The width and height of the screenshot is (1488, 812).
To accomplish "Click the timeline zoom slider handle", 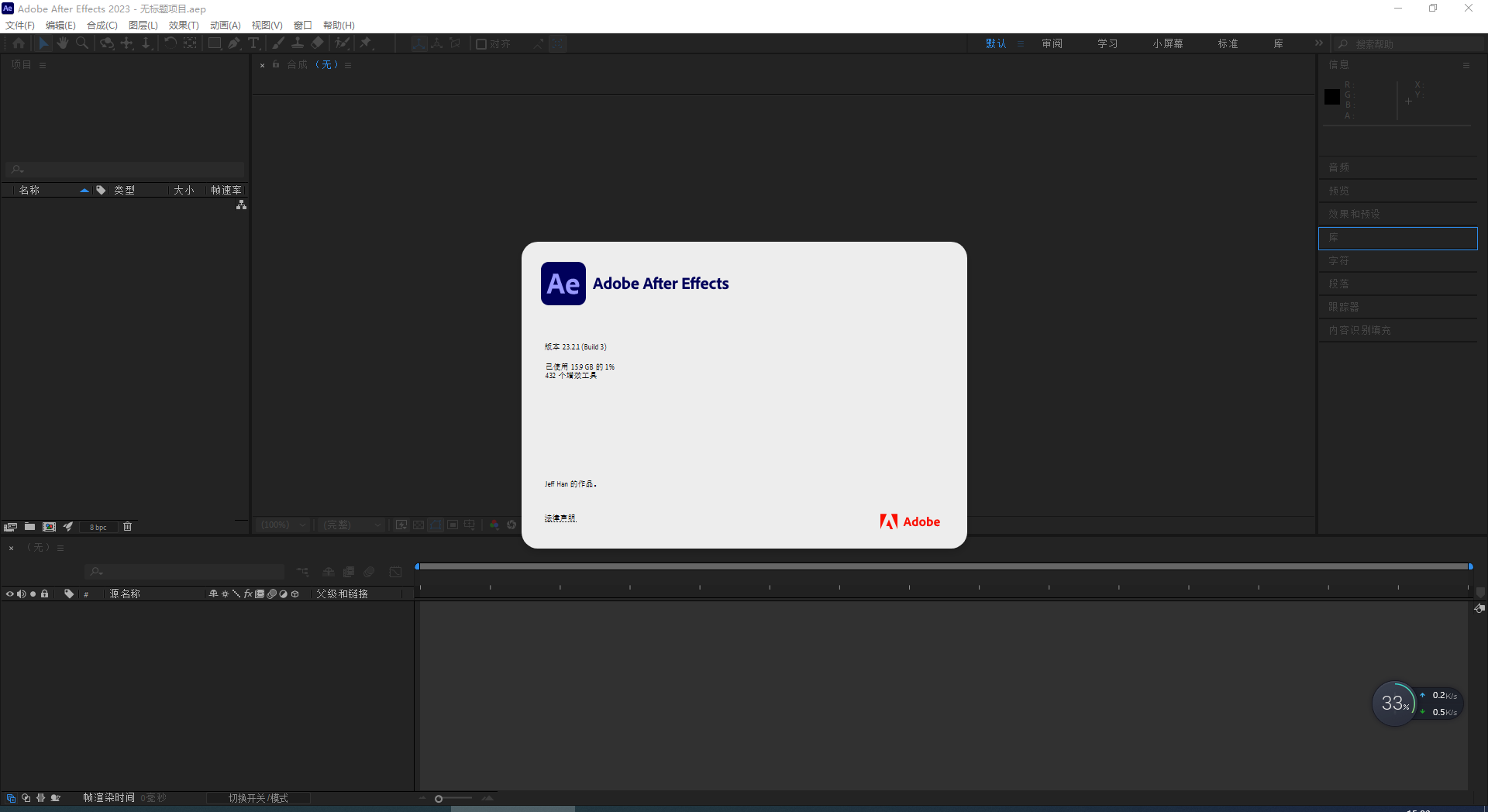I will tap(439, 799).
